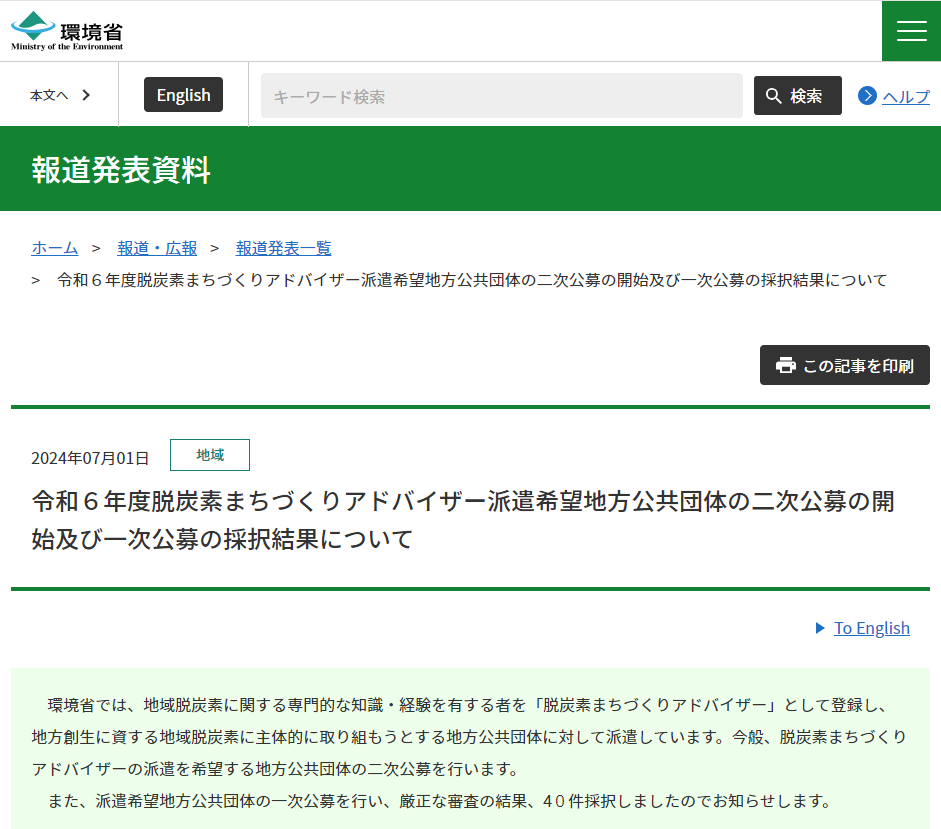Open the 報道発表一覧 breadcrumb link
This screenshot has height=829, width=941.
[x=283, y=247]
